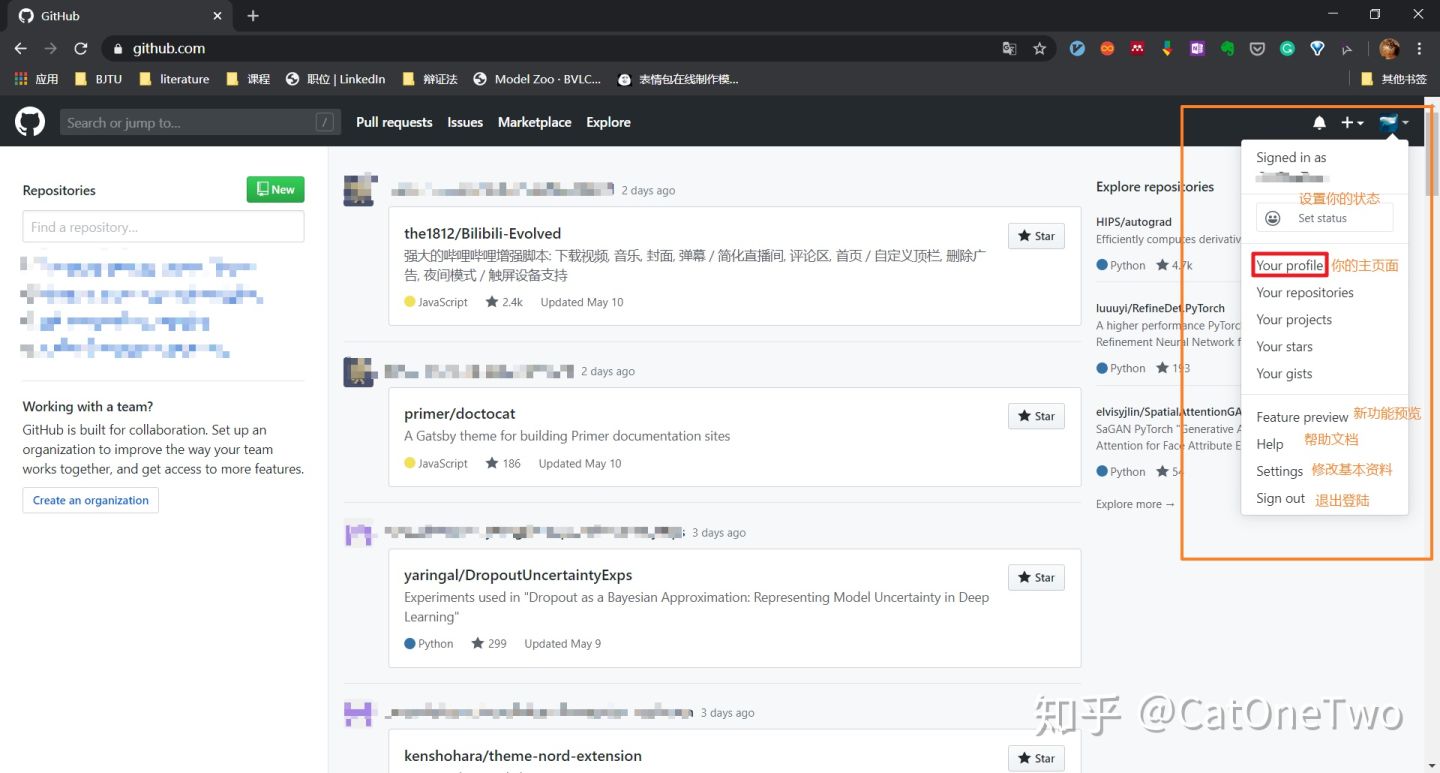Open the Grammarly extension icon
Image resolution: width=1440 pixels, height=773 pixels.
[1287, 48]
